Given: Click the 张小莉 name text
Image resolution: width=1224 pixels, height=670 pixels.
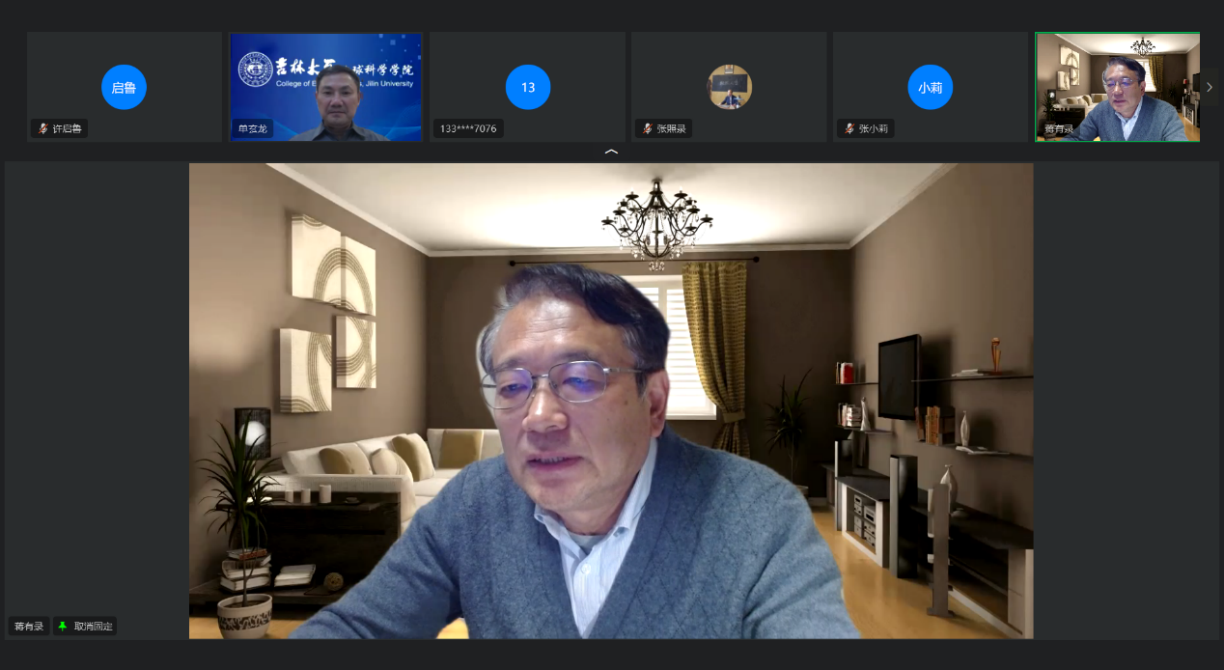Looking at the screenshot, I should click(875, 129).
